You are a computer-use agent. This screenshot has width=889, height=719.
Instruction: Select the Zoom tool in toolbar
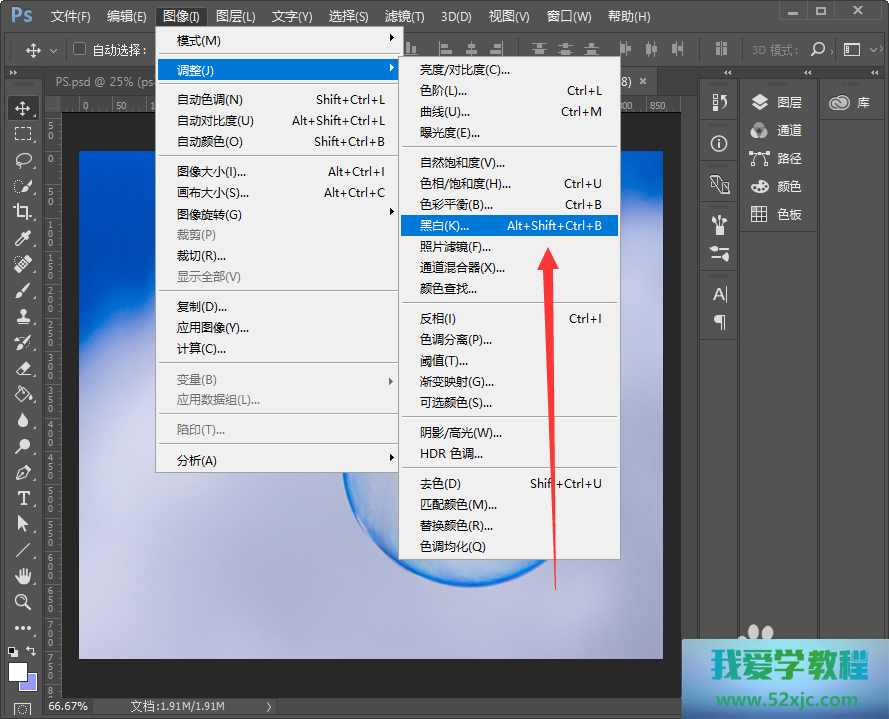coord(23,601)
